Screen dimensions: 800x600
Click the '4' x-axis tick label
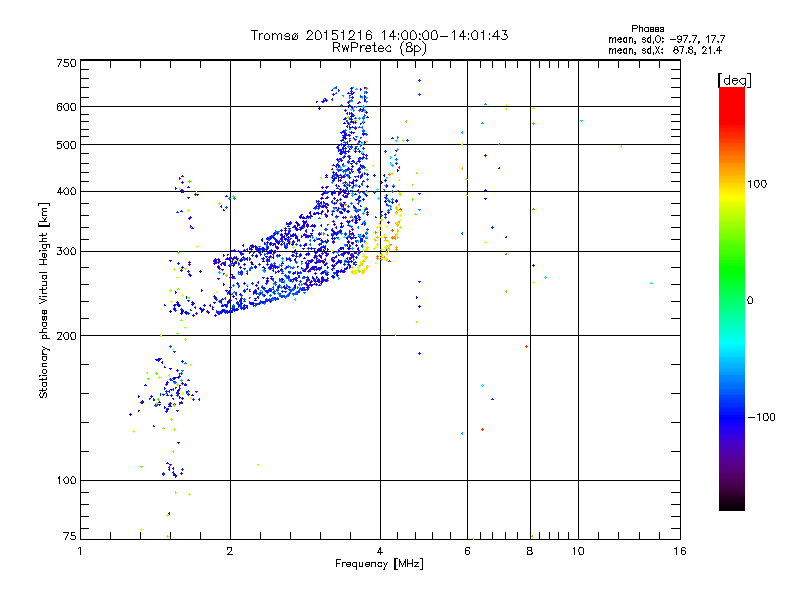tap(380, 551)
